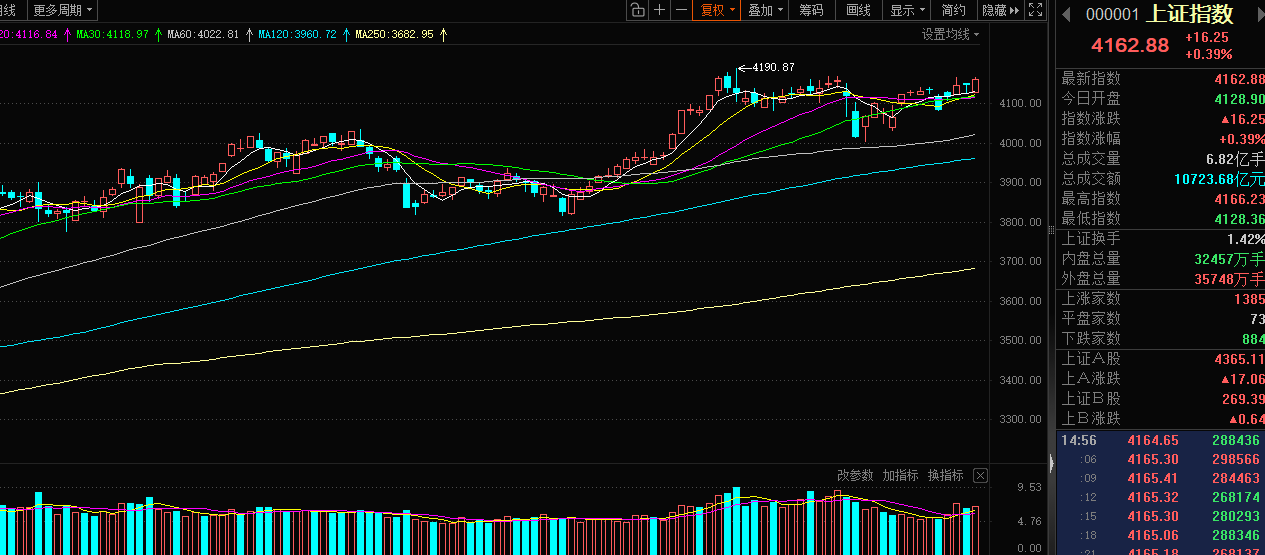Go to previous stock with left arrow
This screenshot has height=555, width=1265.
coord(1066,14)
